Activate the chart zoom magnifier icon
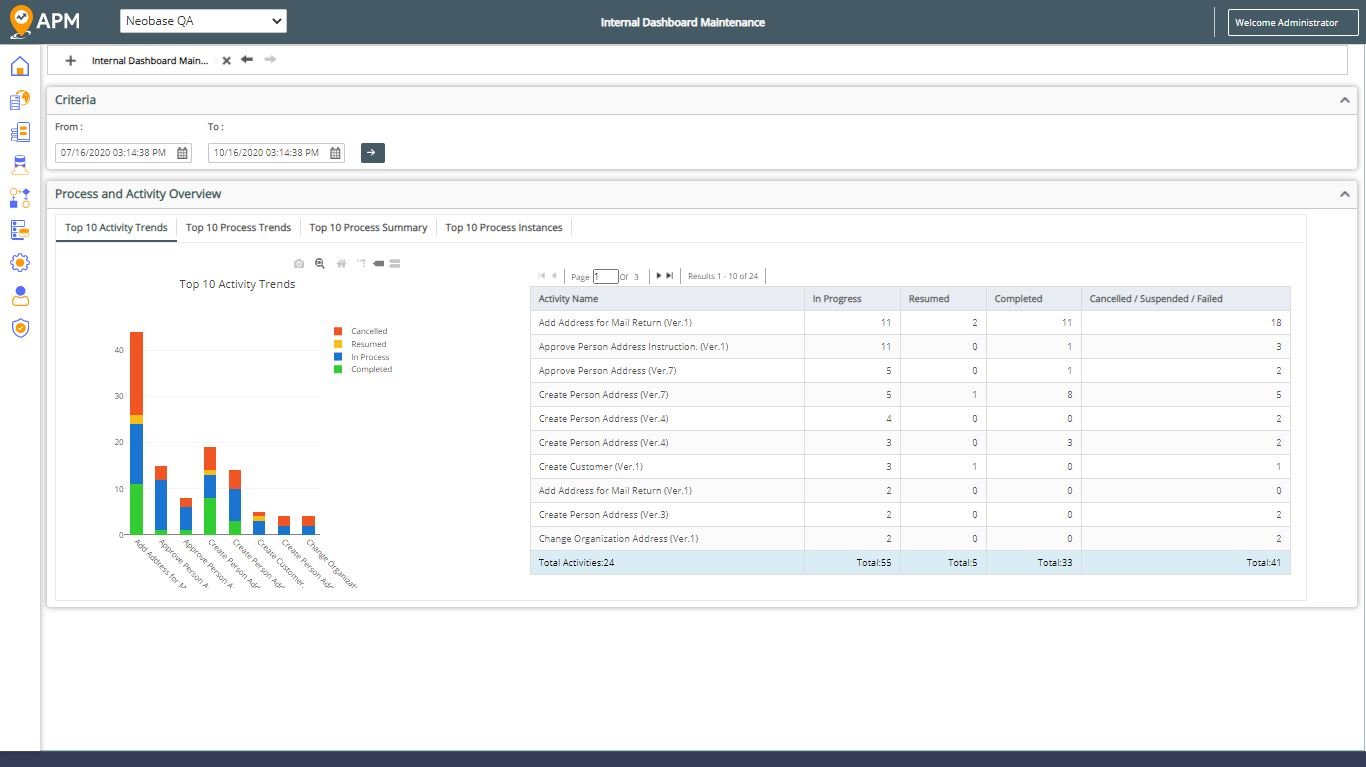The width and height of the screenshot is (1366, 767). [x=320, y=264]
